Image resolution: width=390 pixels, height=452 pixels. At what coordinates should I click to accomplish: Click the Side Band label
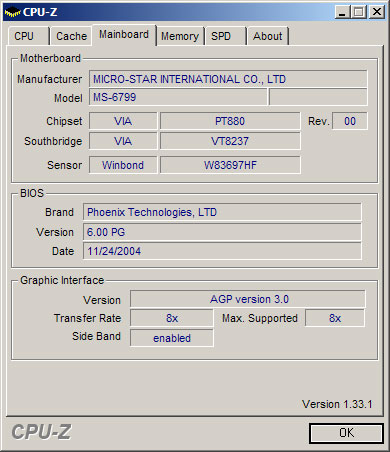pyautogui.click(x=96, y=336)
